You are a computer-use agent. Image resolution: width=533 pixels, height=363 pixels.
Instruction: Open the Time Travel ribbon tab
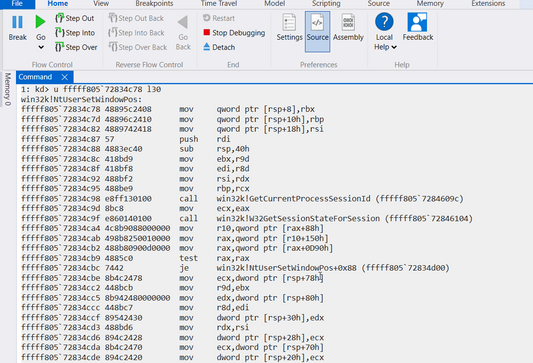[219, 4]
